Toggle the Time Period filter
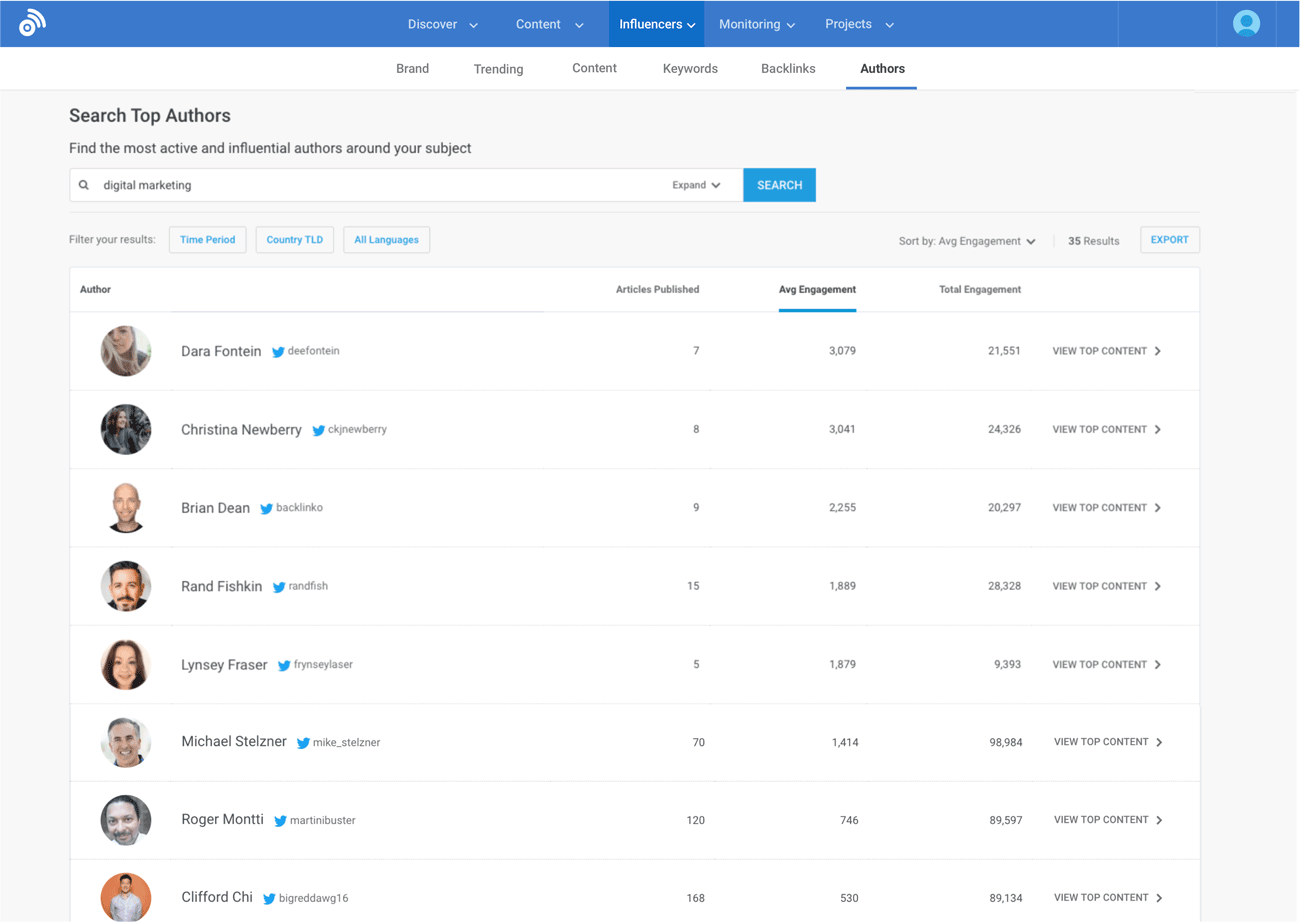1300x922 pixels. click(207, 240)
